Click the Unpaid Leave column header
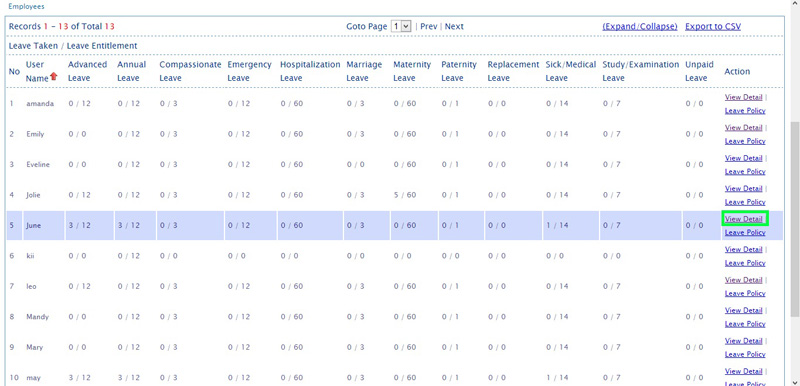The width and height of the screenshot is (800, 386). point(699,71)
